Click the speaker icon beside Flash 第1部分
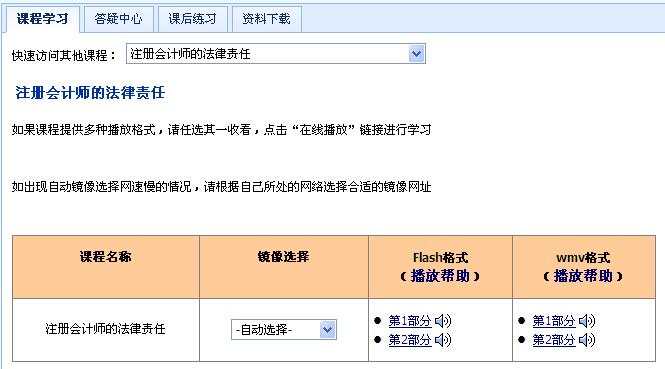Viewport: 665px width, 369px height. (443, 321)
